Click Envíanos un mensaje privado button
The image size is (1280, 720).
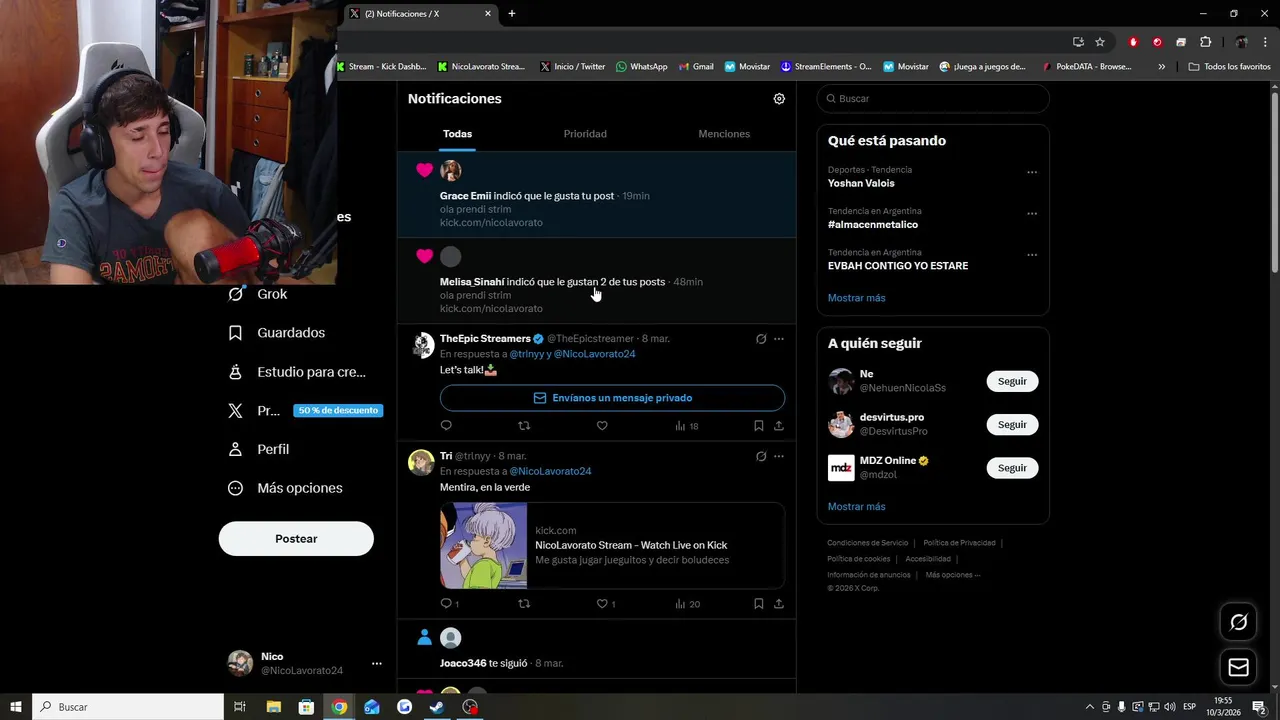click(612, 398)
